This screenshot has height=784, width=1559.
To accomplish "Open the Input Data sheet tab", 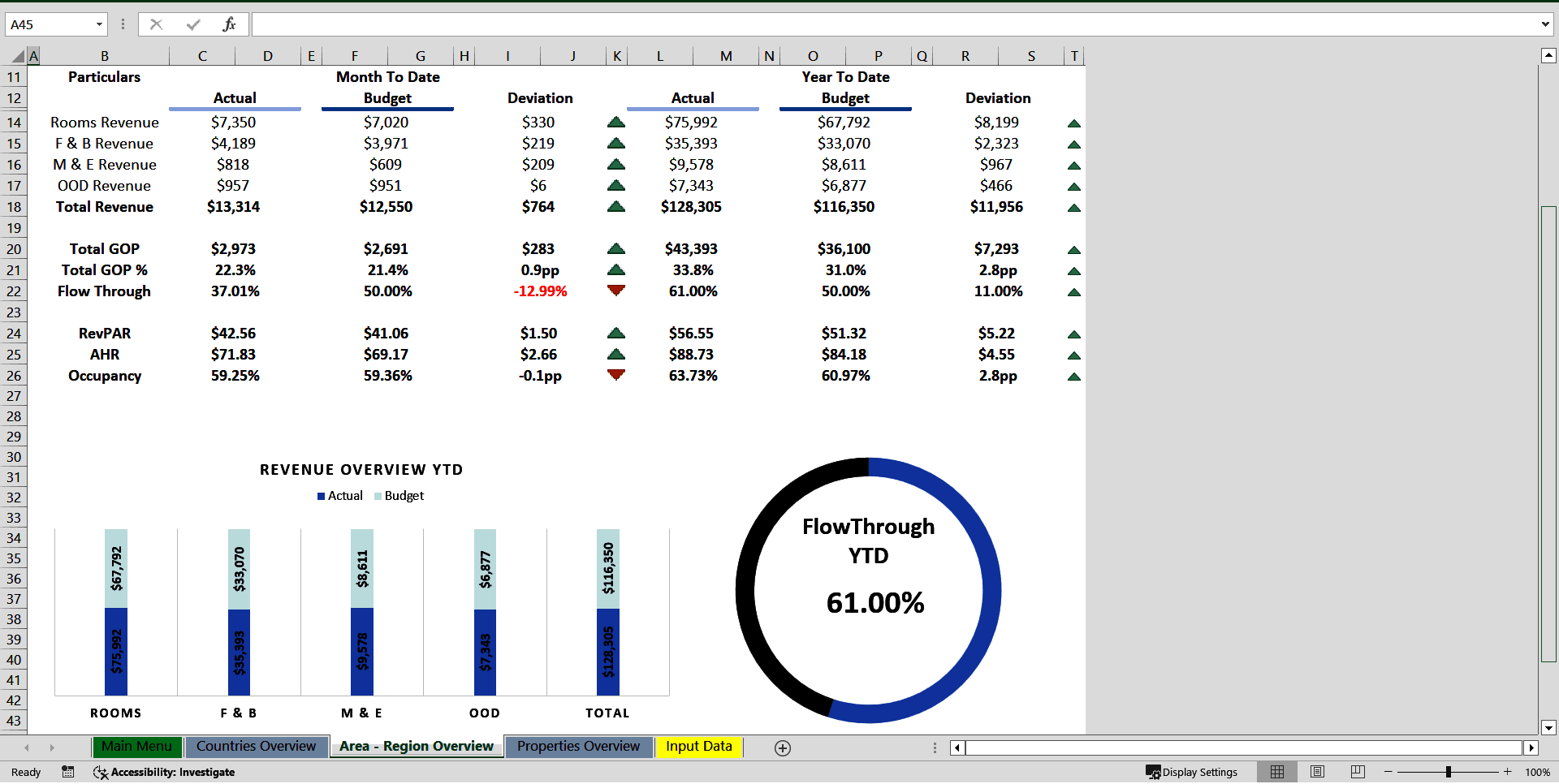I will 699,747.
